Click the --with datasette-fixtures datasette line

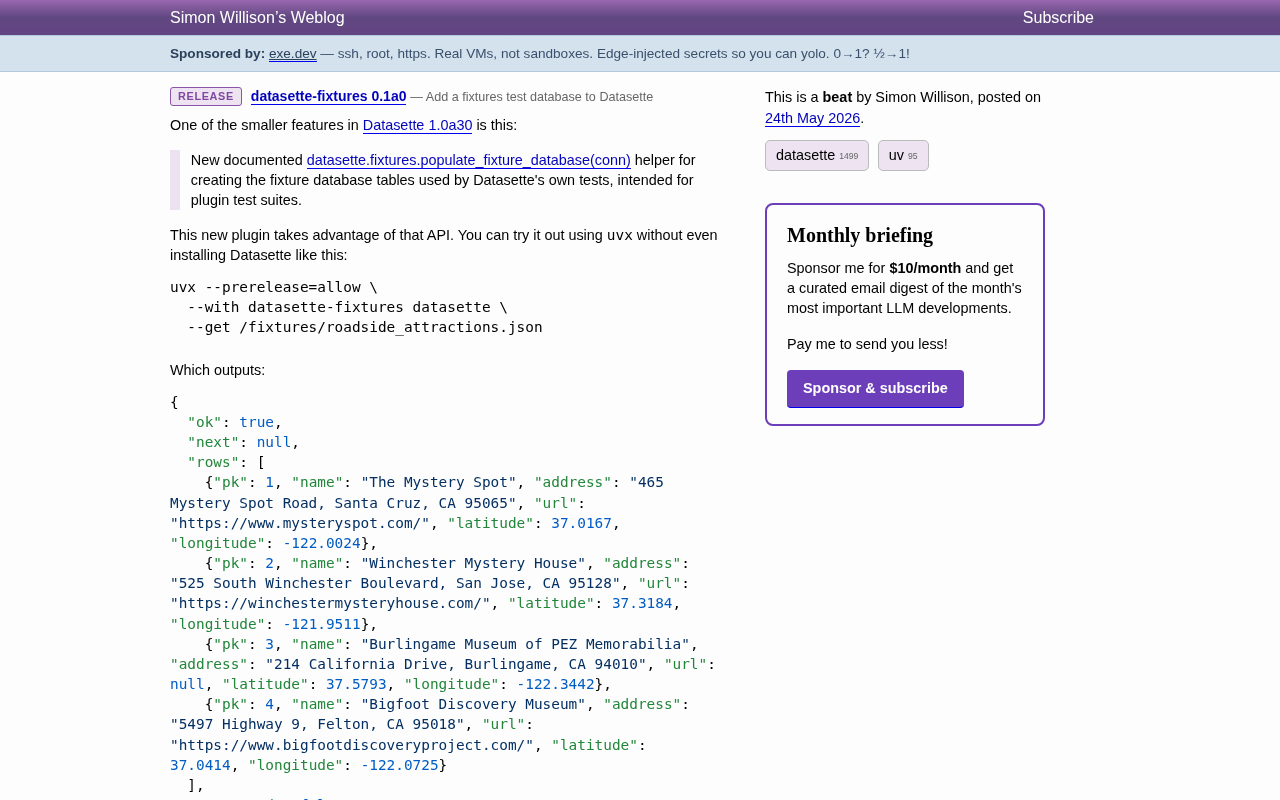[347, 307]
